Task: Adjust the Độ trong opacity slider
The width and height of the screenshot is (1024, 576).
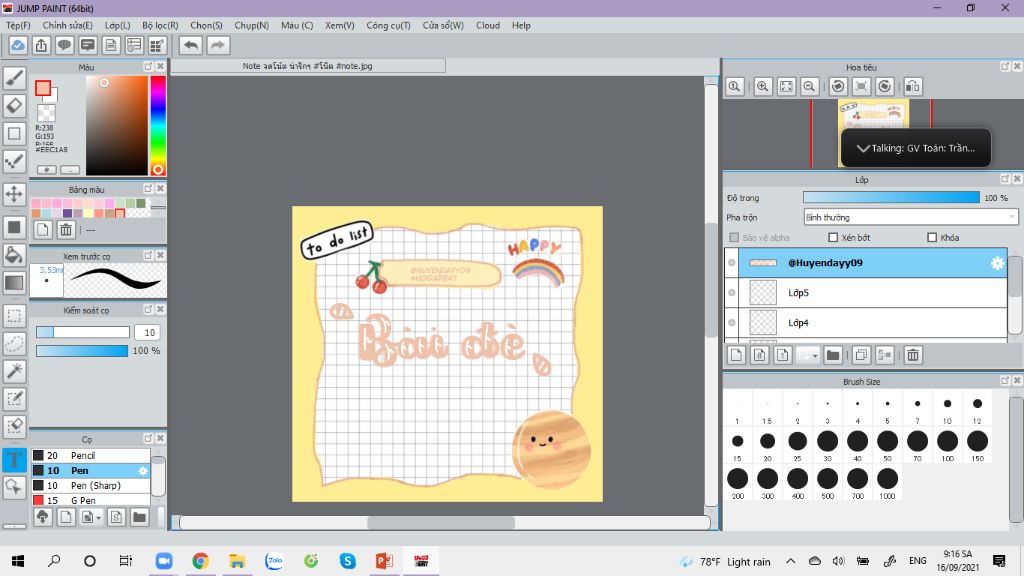Action: click(x=891, y=198)
